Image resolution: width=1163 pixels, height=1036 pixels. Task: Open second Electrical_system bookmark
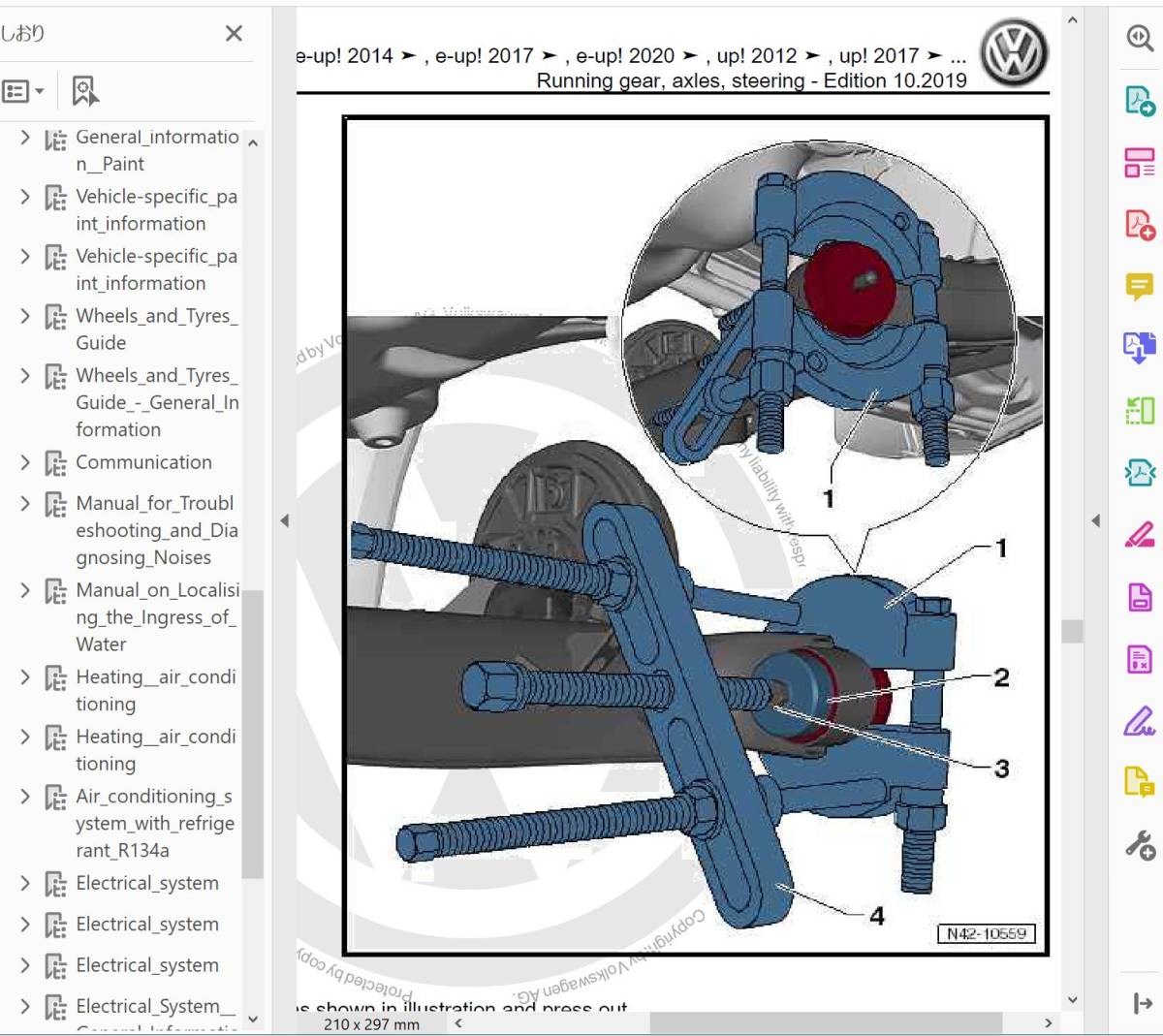click(x=147, y=924)
